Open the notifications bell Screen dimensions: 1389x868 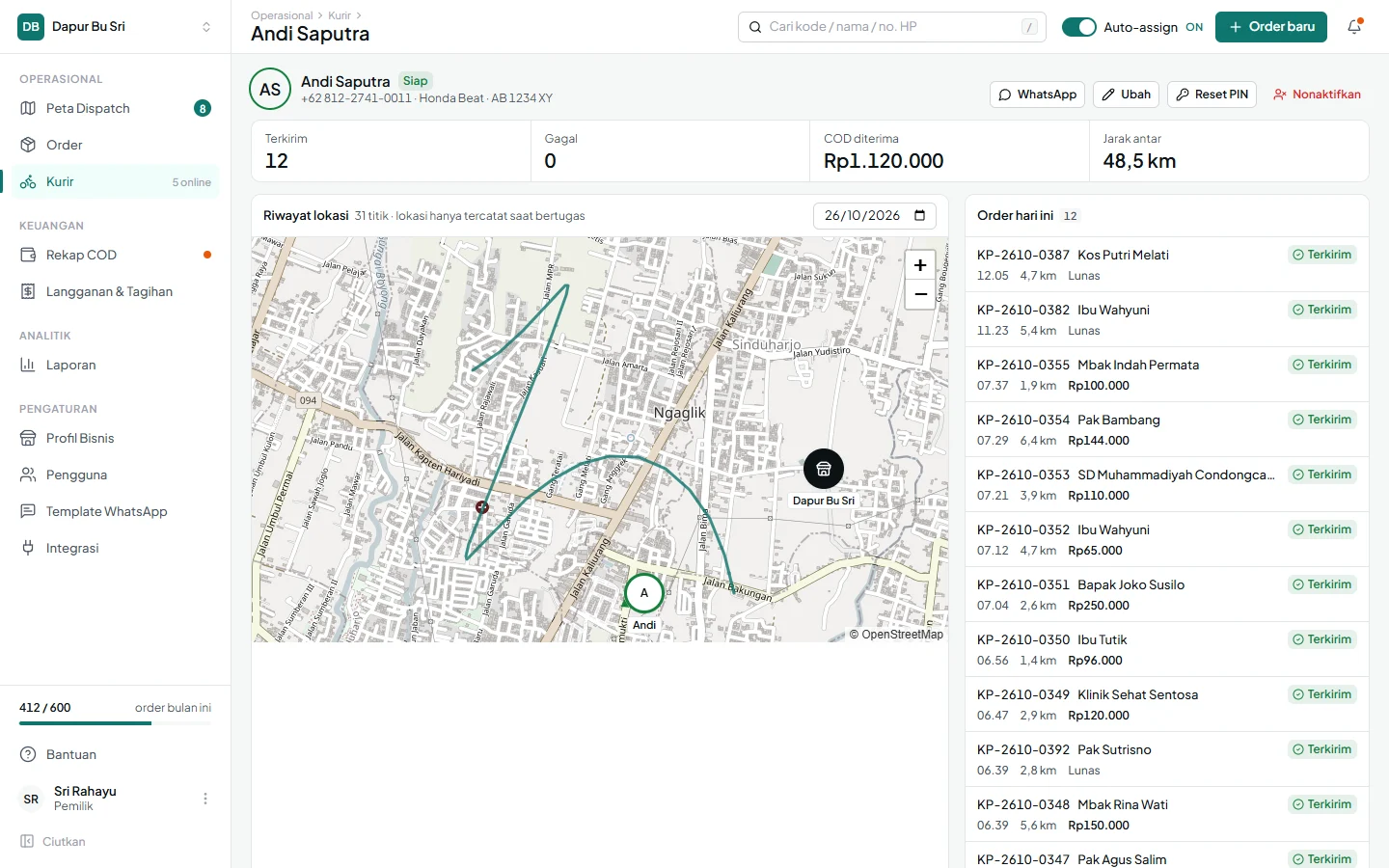(1354, 27)
